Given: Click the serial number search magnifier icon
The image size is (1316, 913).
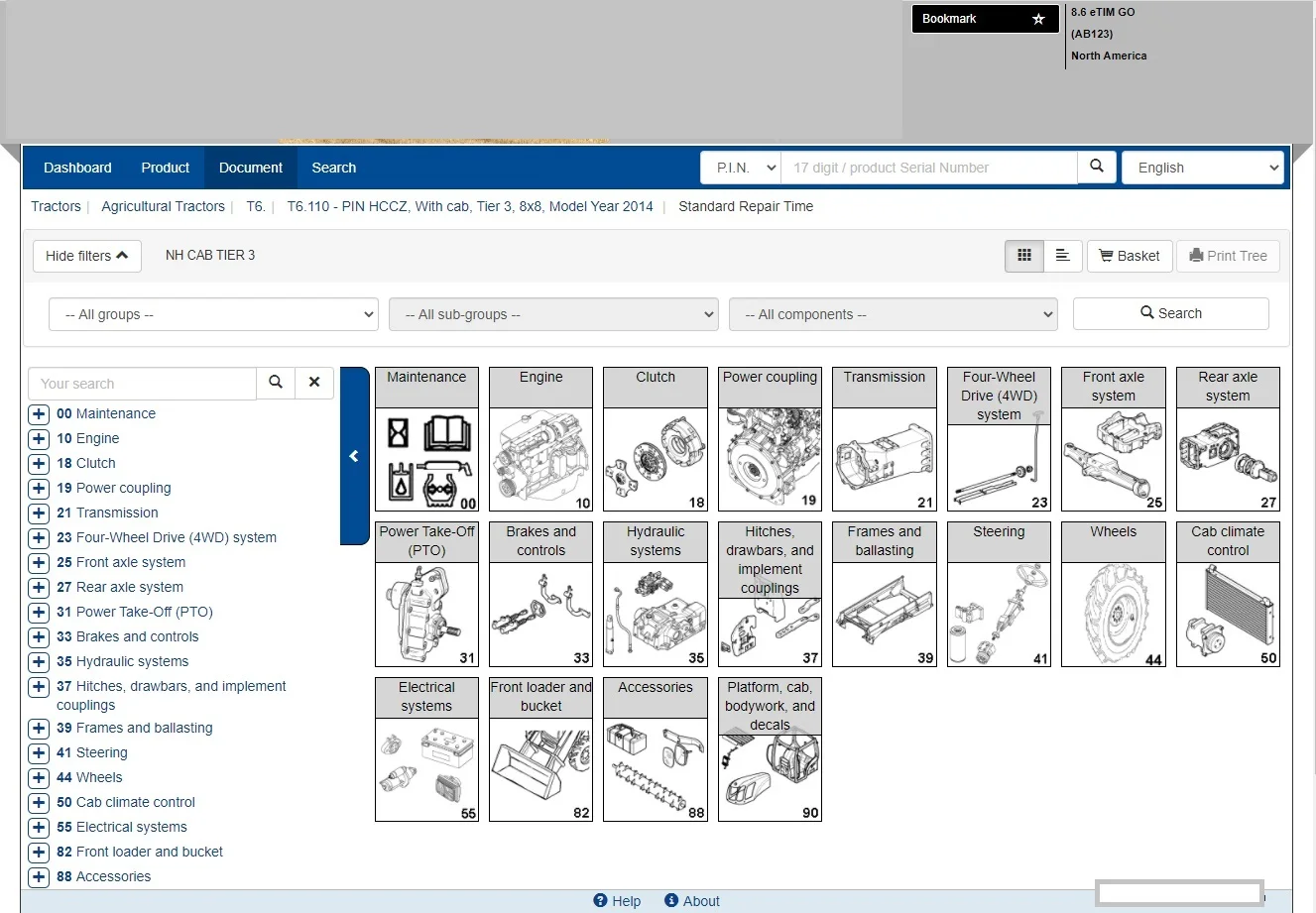Looking at the screenshot, I should click(1097, 167).
